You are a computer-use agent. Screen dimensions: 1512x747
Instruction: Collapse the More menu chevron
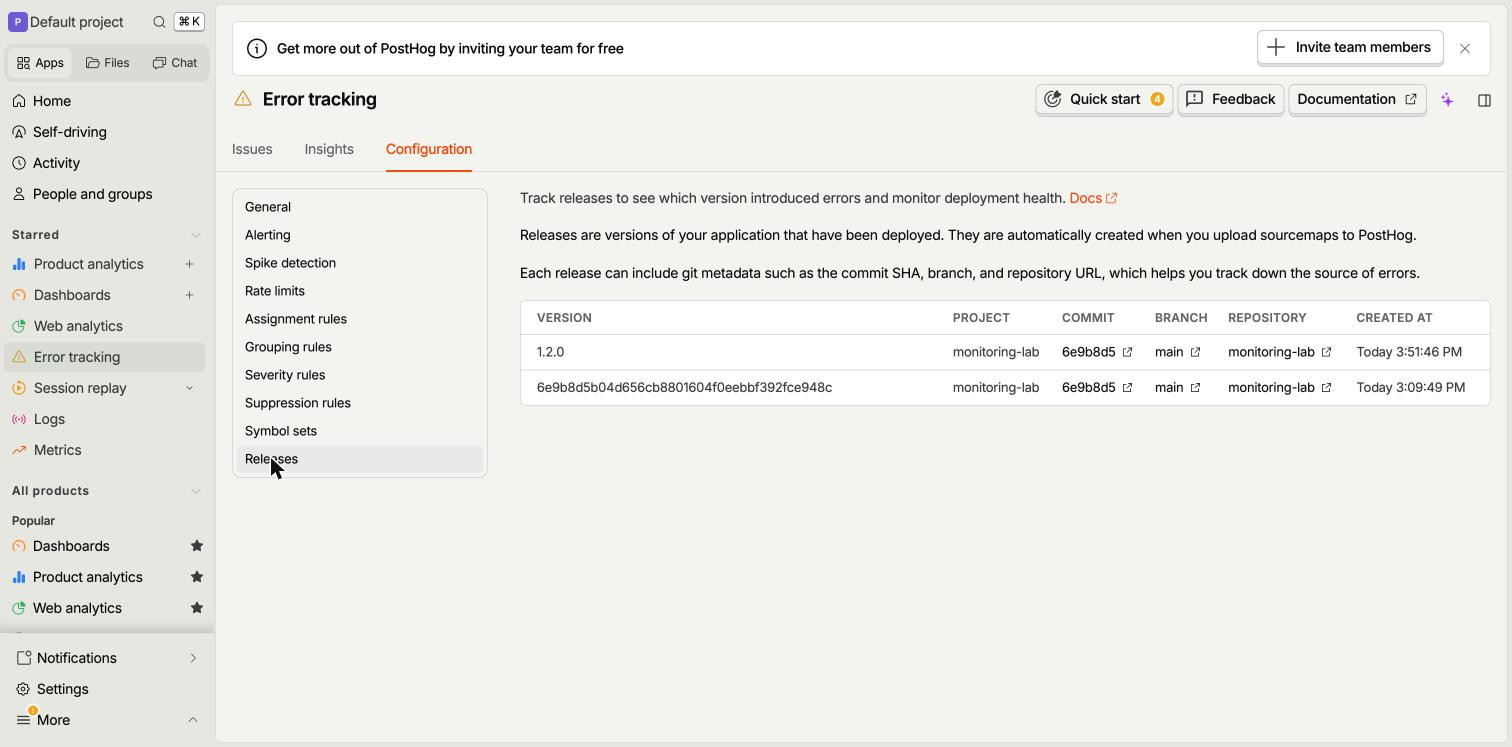[x=193, y=720]
